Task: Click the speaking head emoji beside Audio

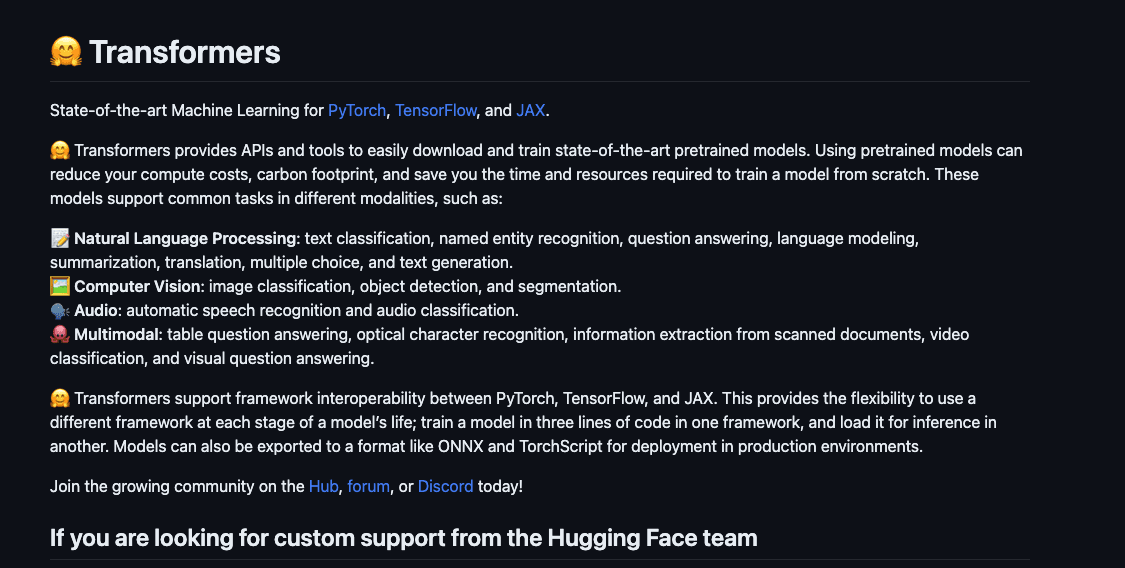Action: click(x=60, y=311)
